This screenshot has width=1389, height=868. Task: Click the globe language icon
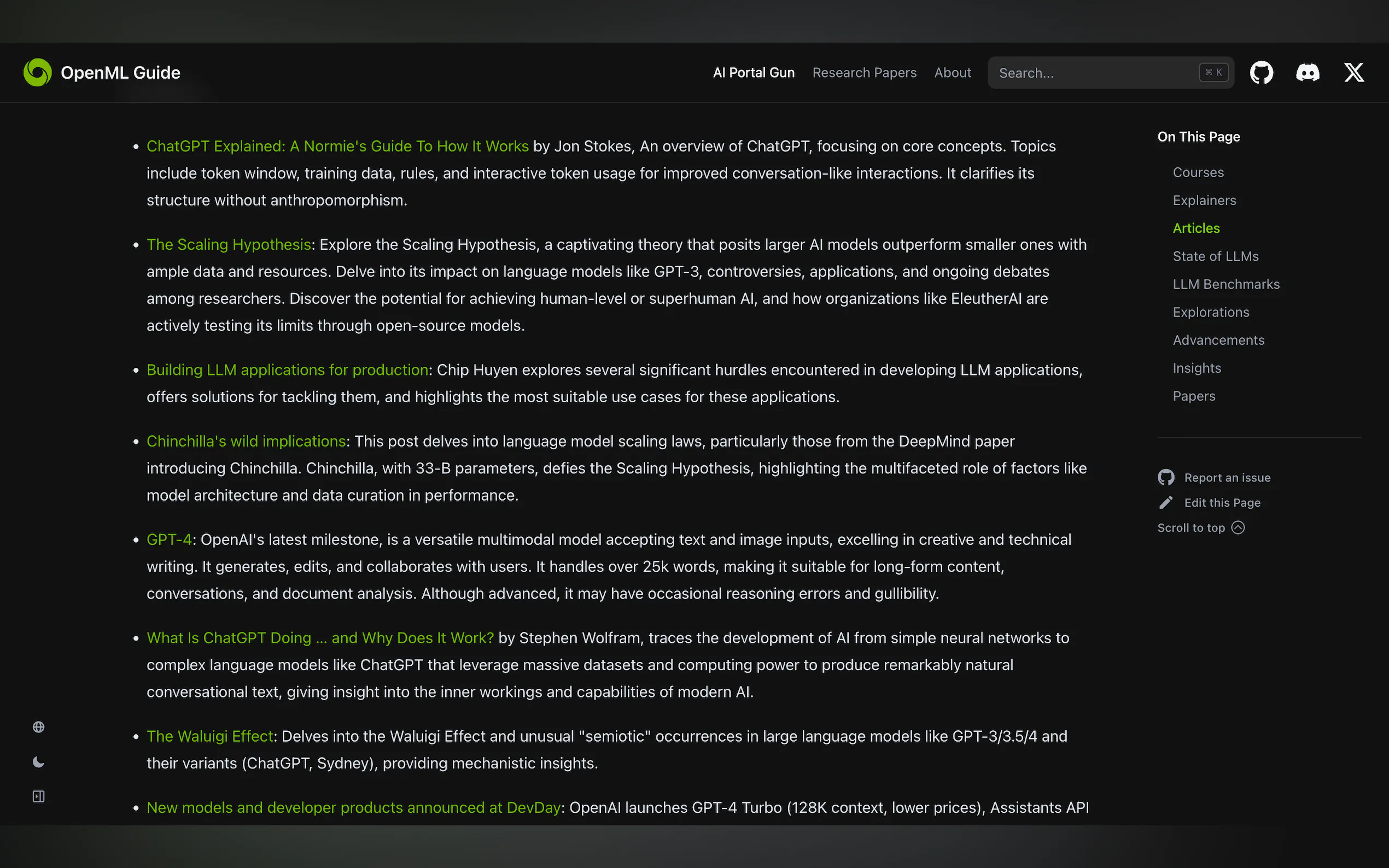(38, 728)
